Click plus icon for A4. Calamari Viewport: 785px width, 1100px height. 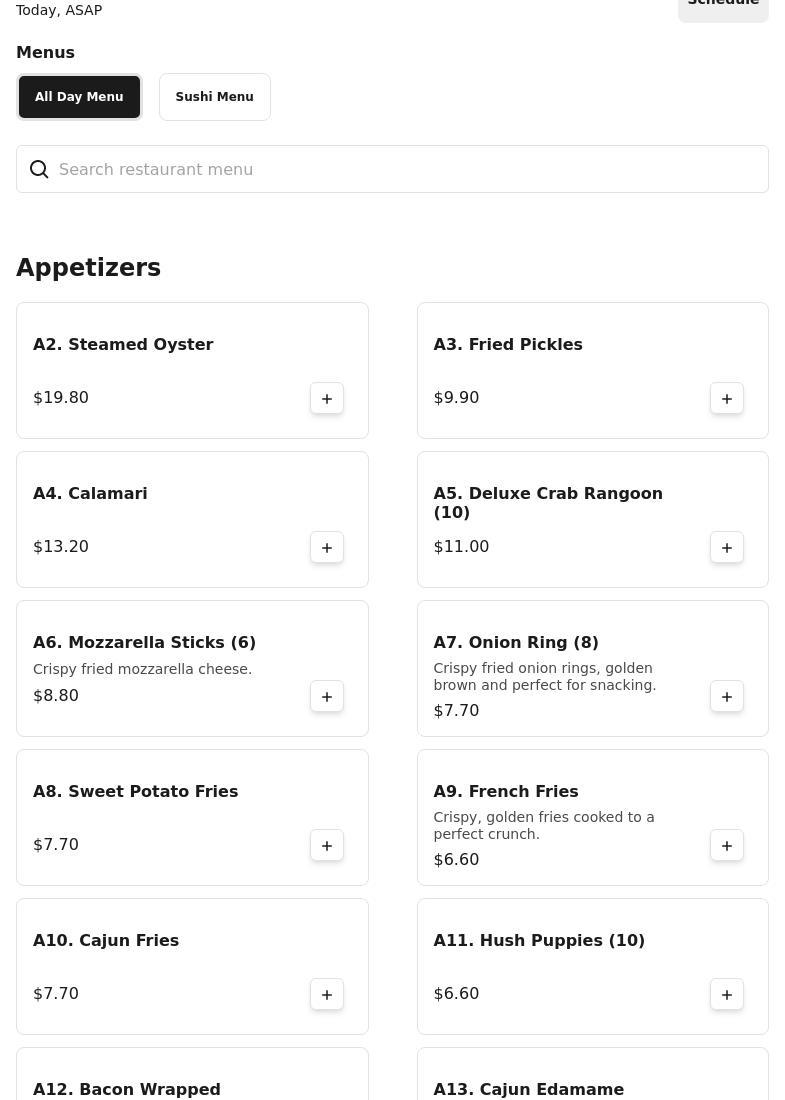click(327, 547)
